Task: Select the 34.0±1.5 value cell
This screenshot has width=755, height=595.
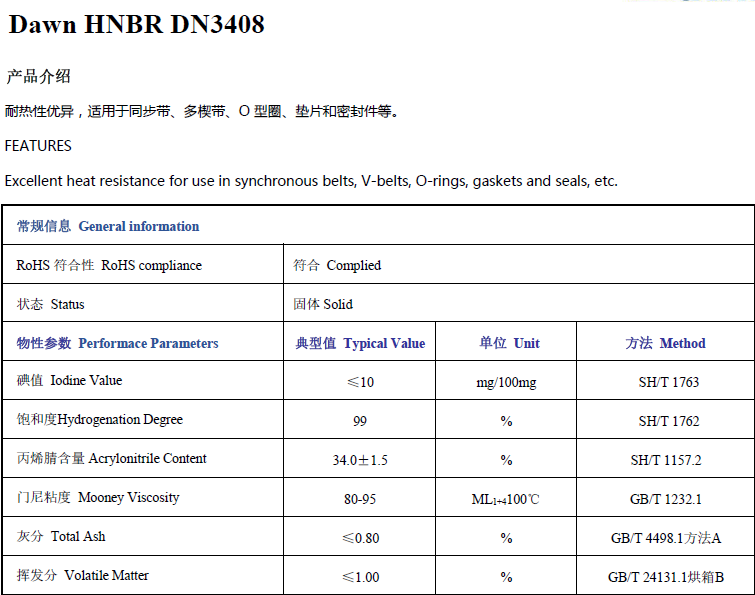Action: (x=360, y=460)
